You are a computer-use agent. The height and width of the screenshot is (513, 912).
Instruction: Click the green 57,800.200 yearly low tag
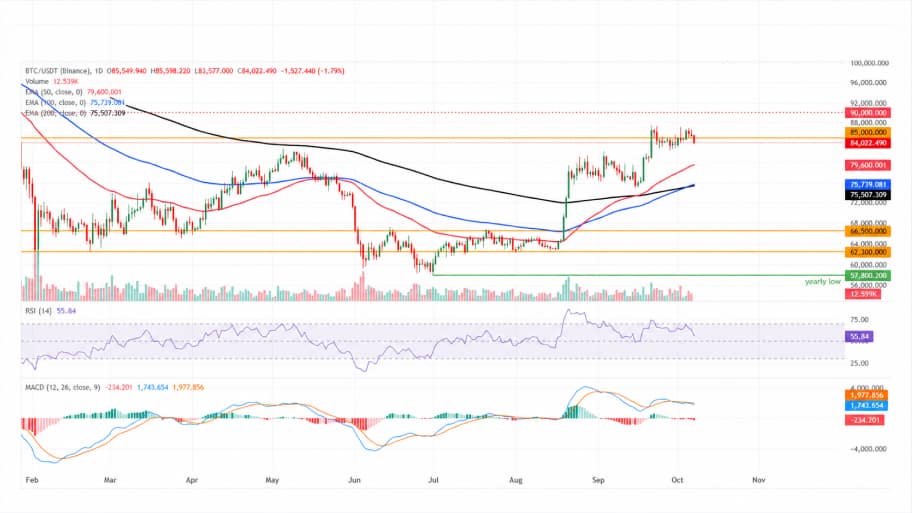868,276
